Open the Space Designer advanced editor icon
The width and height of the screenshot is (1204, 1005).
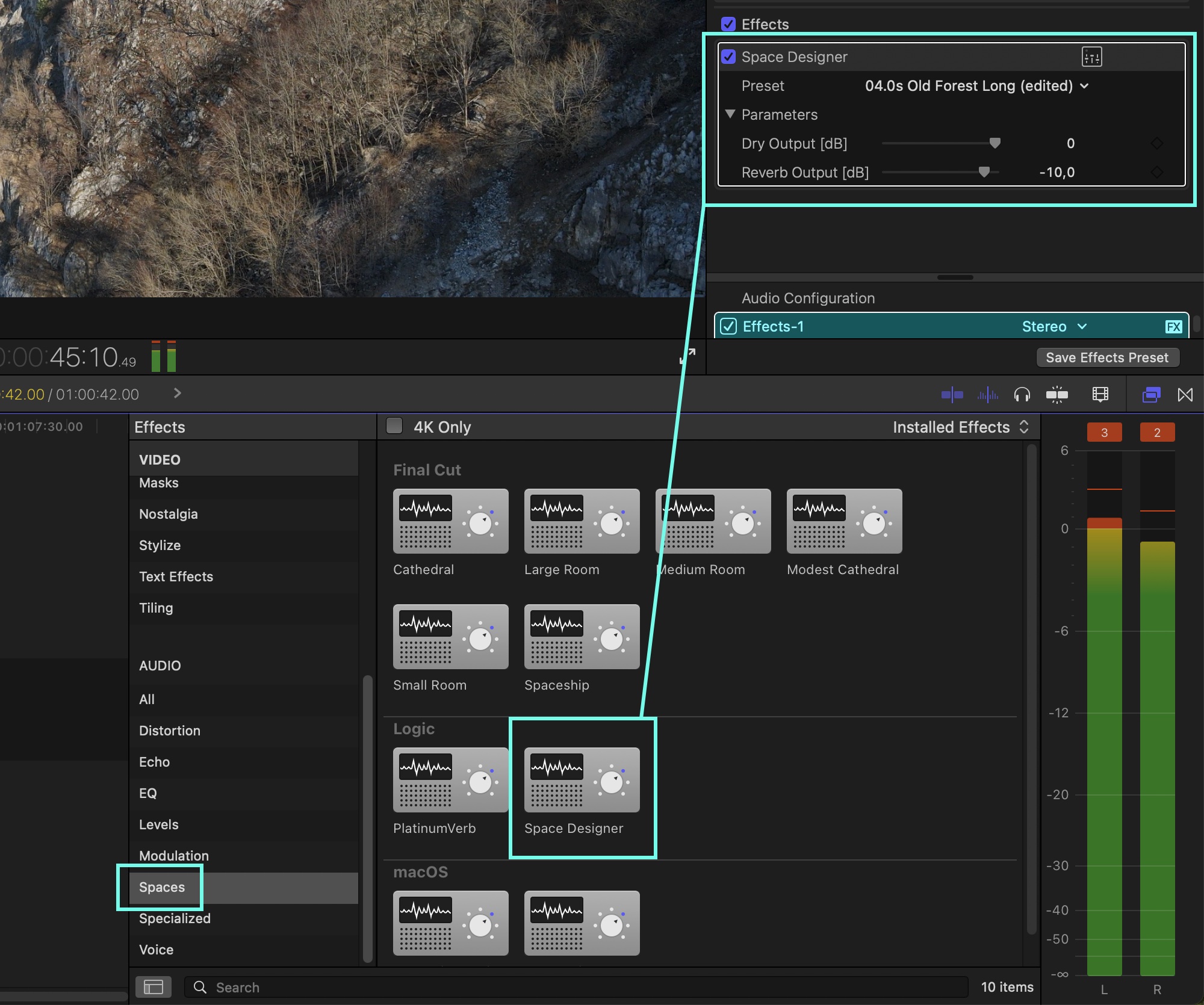pyautogui.click(x=1091, y=57)
